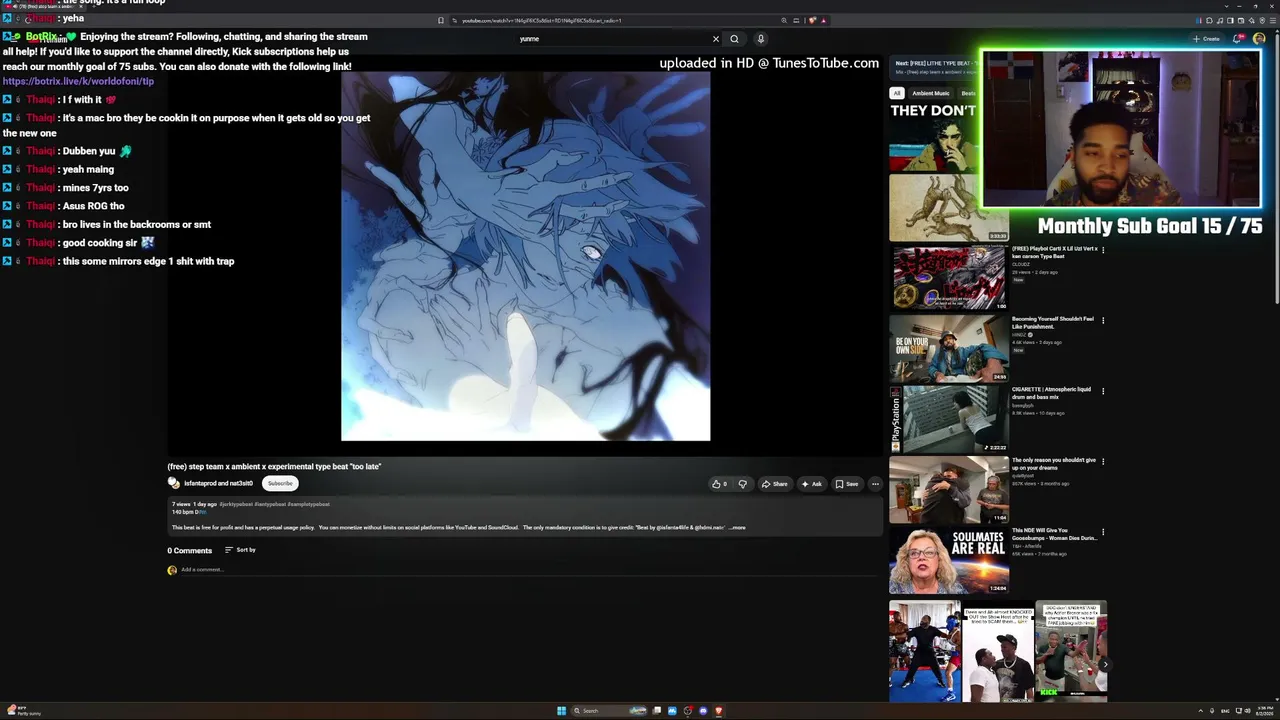This screenshot has width=1280, height=720.
Task: Subscribe to the isfantaprod channel
Action: pyautogui.click(x=280, y=484)
